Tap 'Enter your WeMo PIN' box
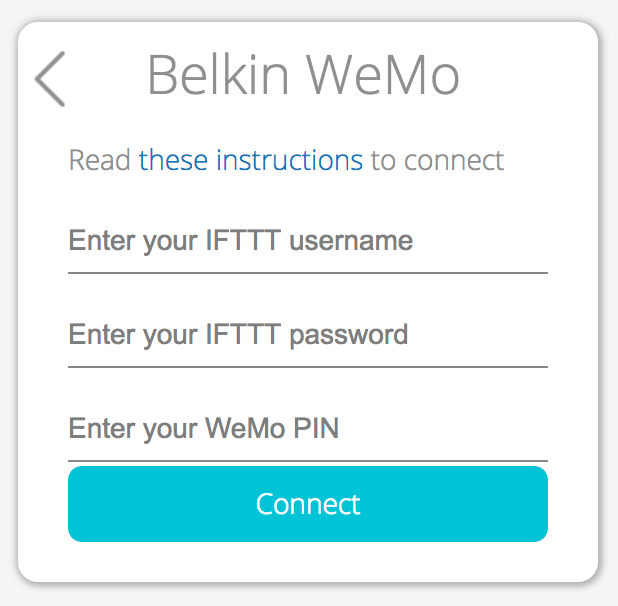 click(307, 429)
